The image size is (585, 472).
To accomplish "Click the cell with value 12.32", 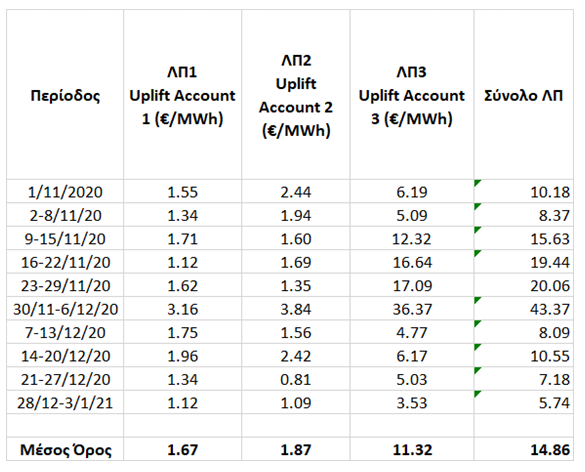I will tap(412, 238).
